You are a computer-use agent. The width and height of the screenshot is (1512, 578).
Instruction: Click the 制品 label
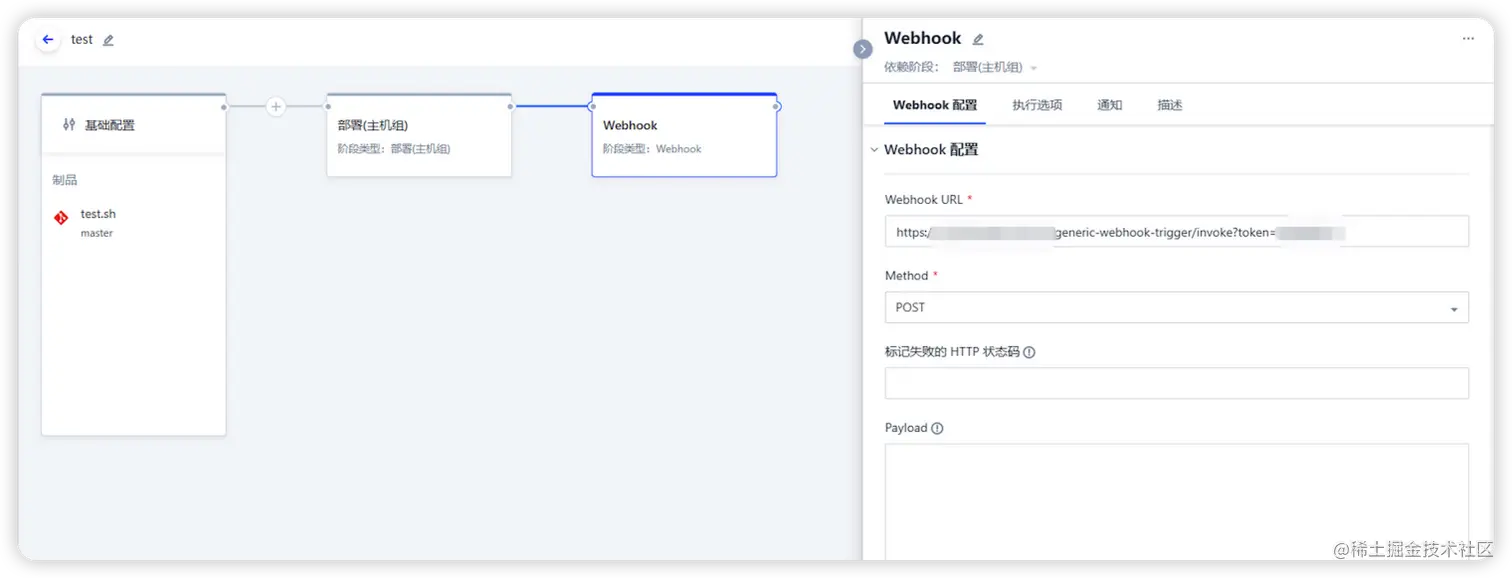(x=65, y=181)
